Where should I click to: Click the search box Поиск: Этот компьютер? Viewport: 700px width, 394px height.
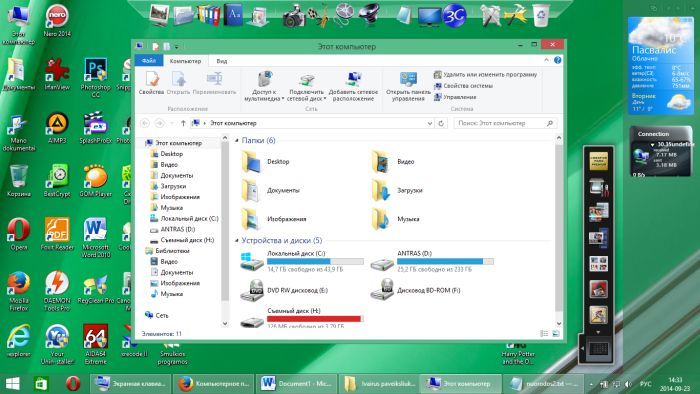pyautogui.click(x=505, y=123)
